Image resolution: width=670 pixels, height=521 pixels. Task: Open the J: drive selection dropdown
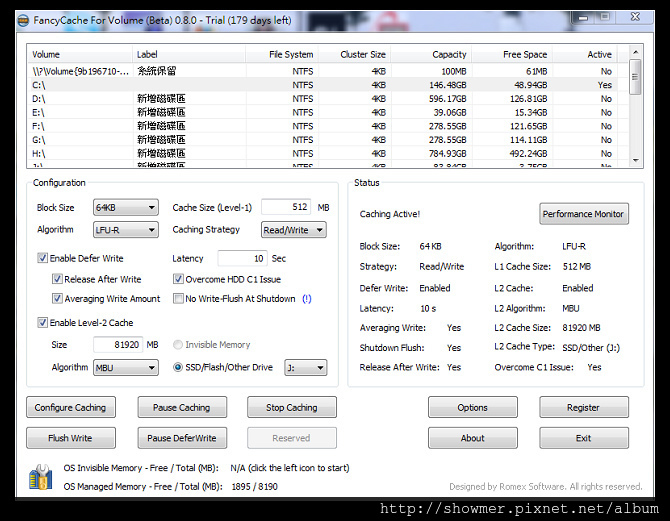click(306, 368)
